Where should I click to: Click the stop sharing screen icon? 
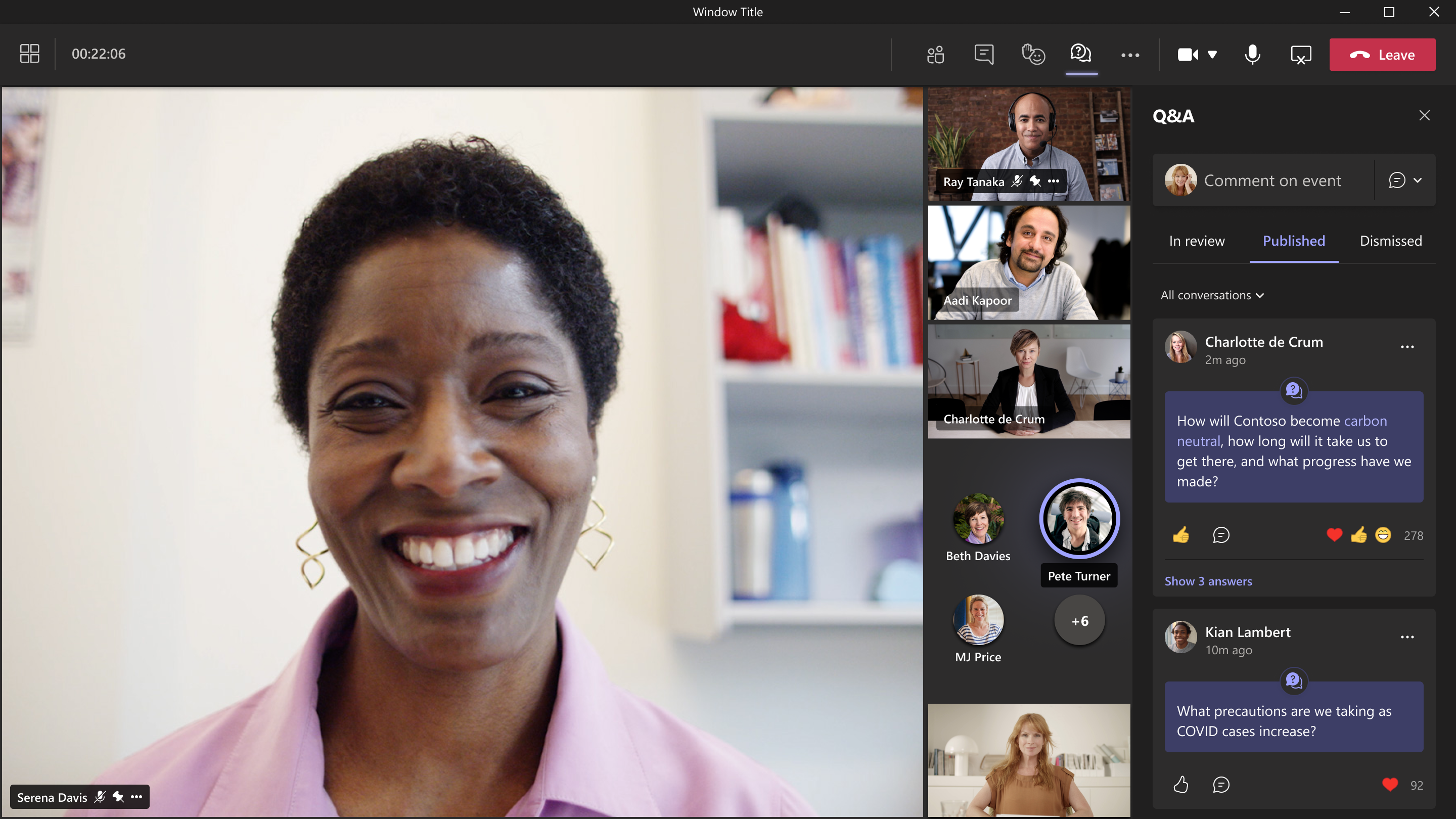click(1301, 55)
